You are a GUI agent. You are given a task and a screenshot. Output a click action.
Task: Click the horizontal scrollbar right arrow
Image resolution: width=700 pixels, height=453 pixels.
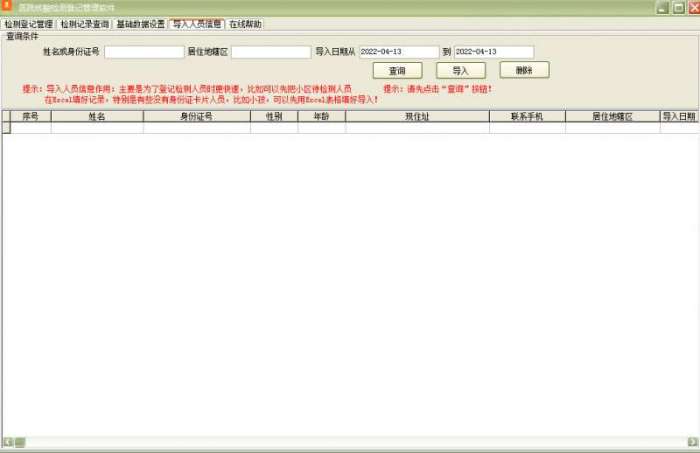[x=693, y=442]
